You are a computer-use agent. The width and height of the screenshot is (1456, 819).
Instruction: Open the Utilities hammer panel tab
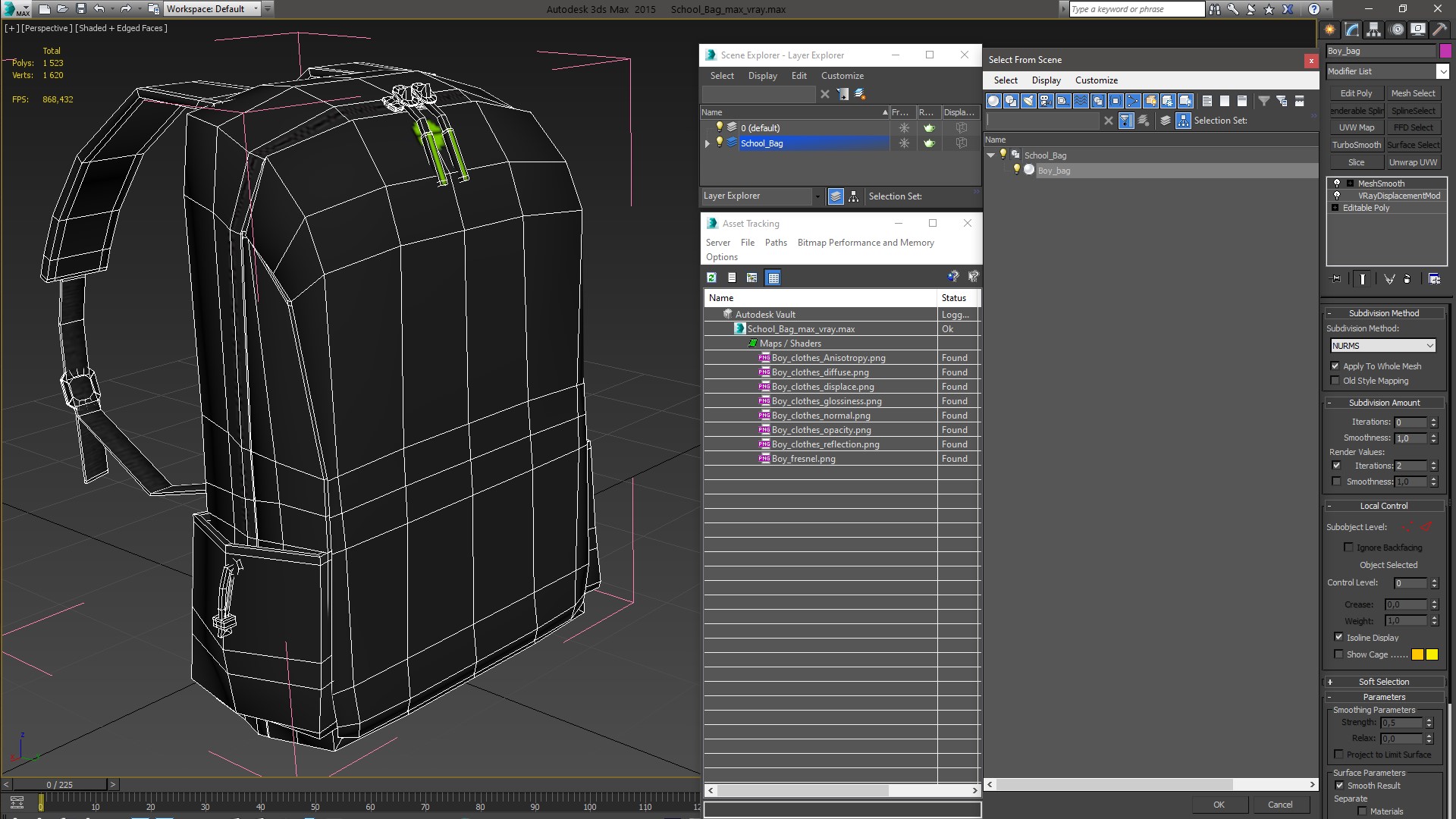[1439, 30]
